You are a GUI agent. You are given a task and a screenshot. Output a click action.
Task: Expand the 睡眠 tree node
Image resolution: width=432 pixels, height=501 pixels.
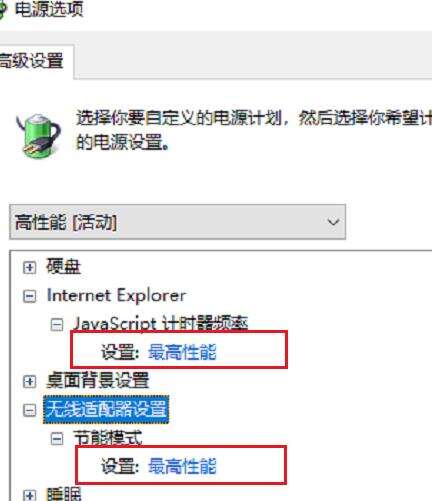point(29,495)
